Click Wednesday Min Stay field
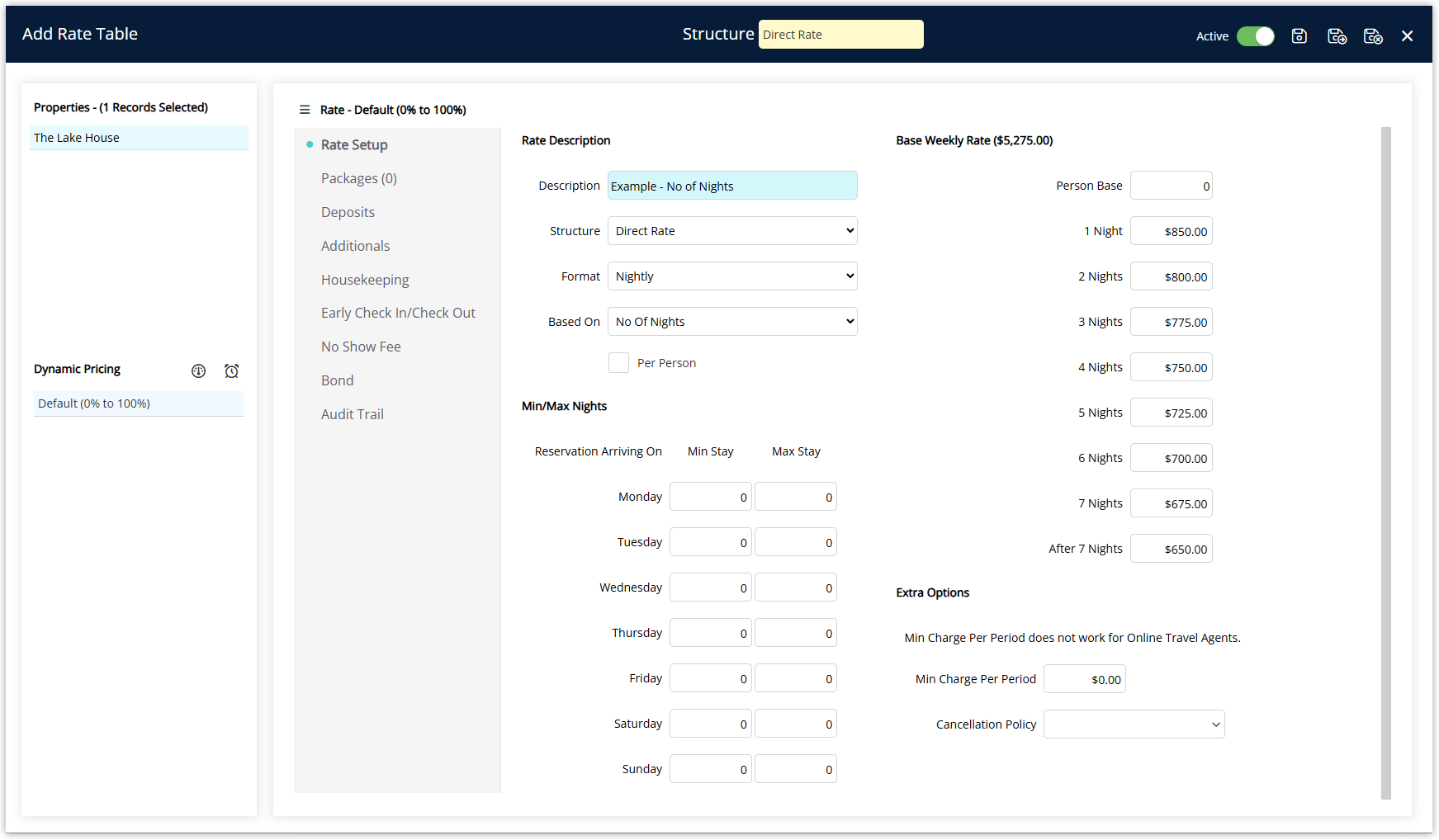The image size is (1439, 840). coord(711,588)
